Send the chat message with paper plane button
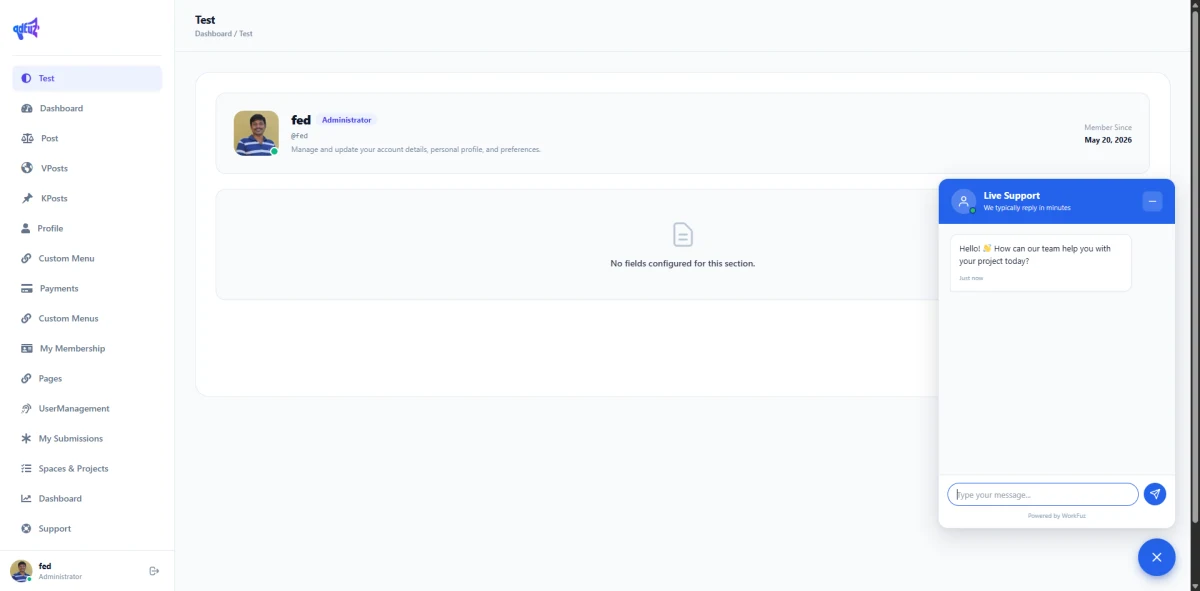Viewport: 1200px width, 591px height. point(1154,494)
